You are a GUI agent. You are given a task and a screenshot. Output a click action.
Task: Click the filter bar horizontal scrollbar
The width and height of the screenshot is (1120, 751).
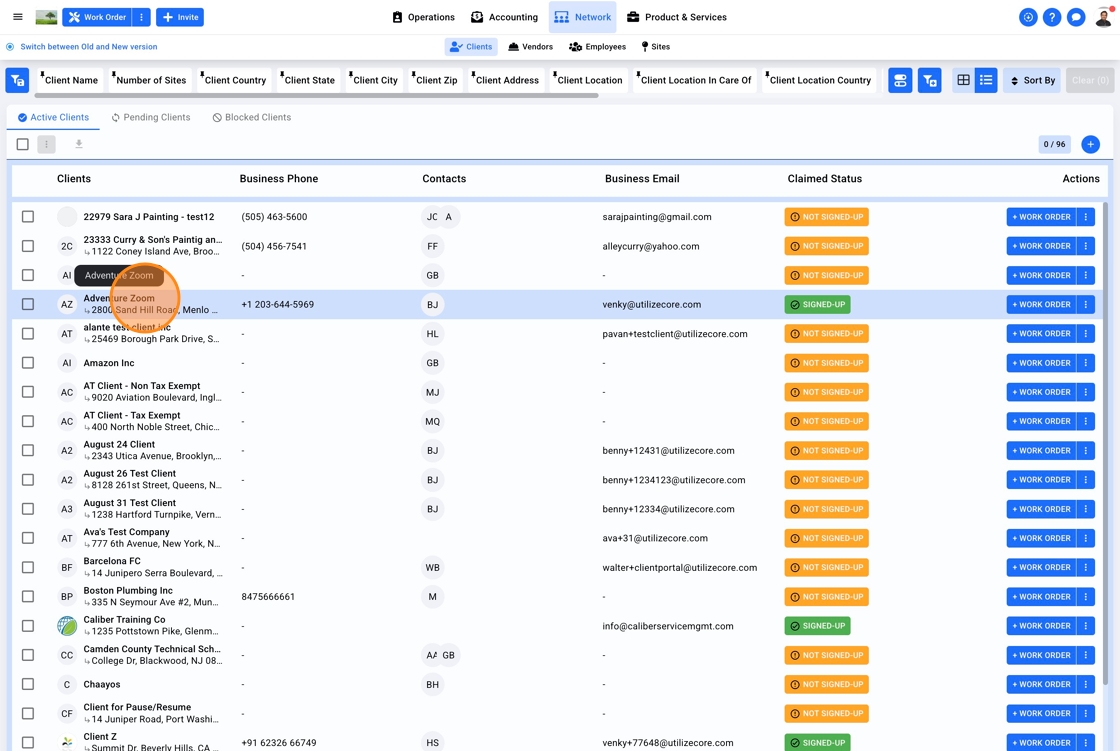[x=316, y=96]
